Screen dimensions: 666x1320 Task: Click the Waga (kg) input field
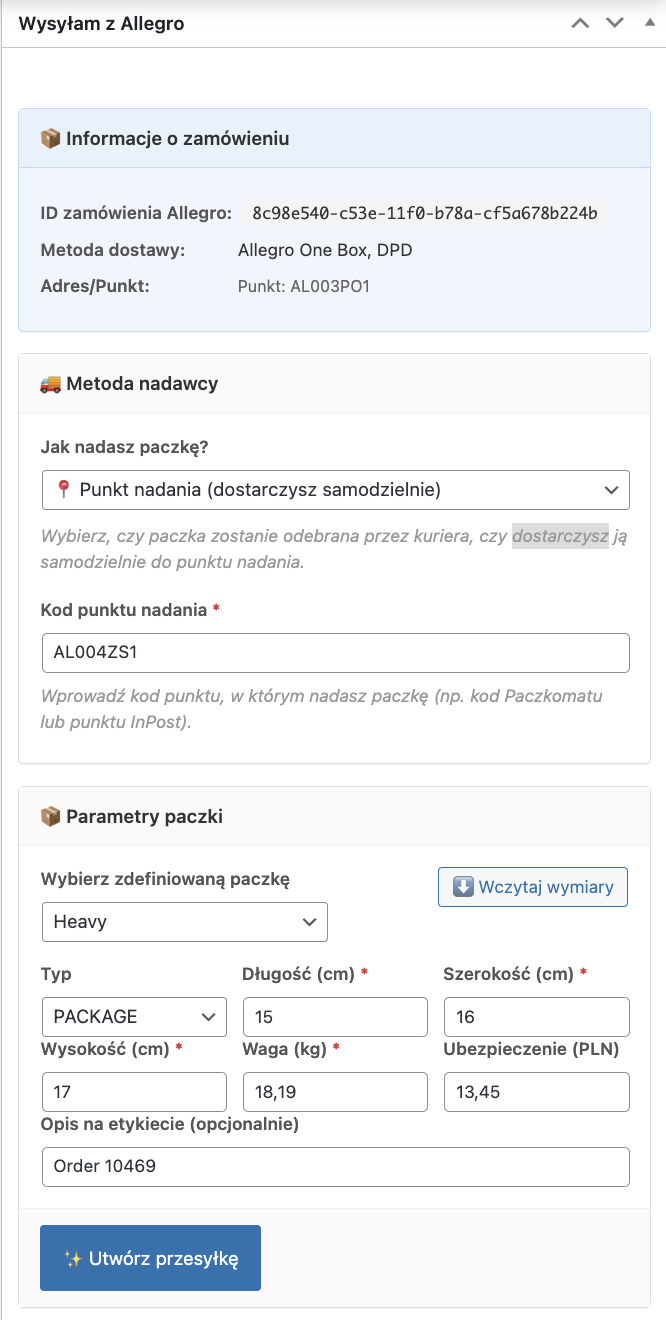click(x=335, y=1092)
